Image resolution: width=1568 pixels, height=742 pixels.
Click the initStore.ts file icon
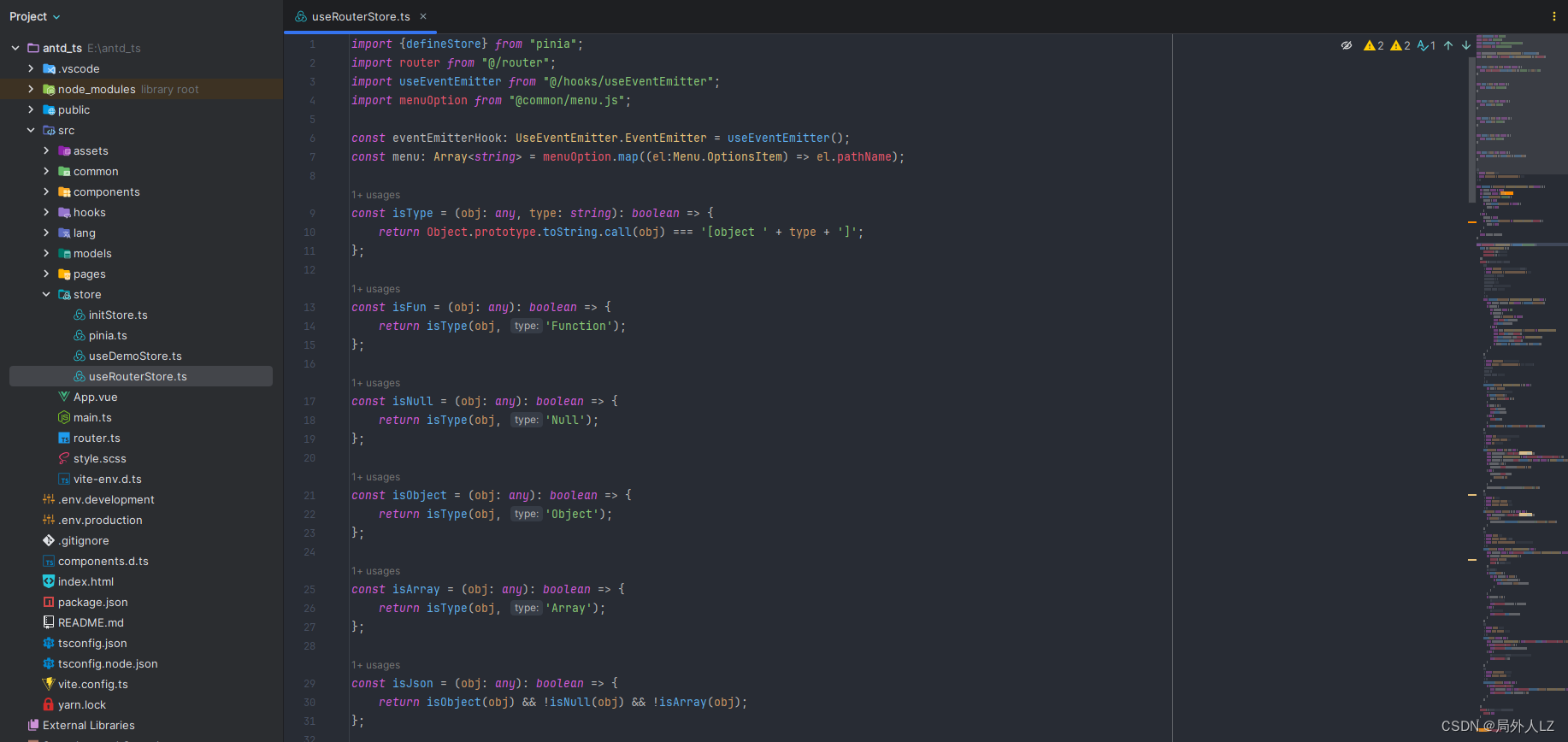click(x=80, y=315)
